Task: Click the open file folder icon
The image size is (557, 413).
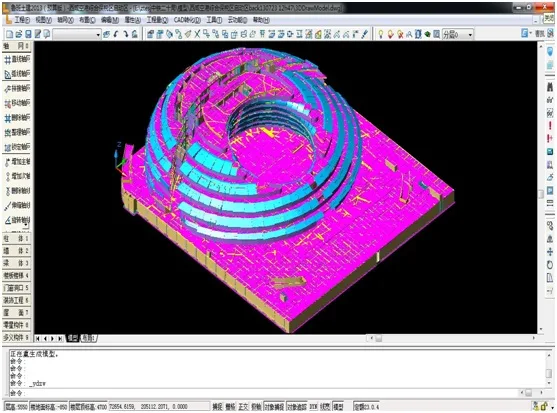Action: (19, 34)
